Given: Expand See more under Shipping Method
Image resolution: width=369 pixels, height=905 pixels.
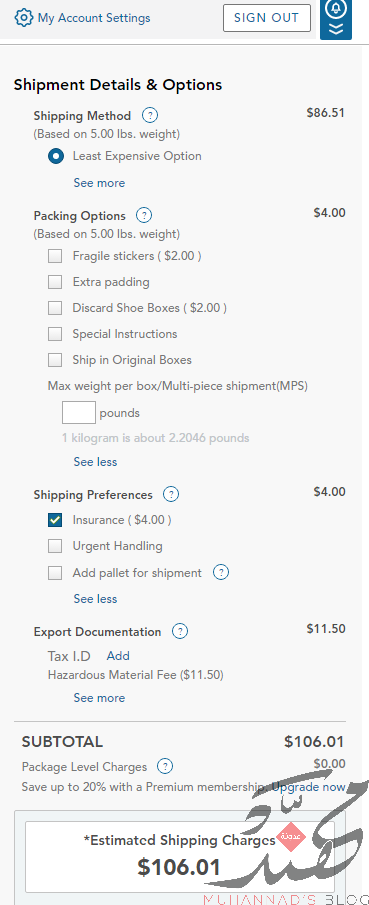Looking at the screenshot, I should click(99, 183).
